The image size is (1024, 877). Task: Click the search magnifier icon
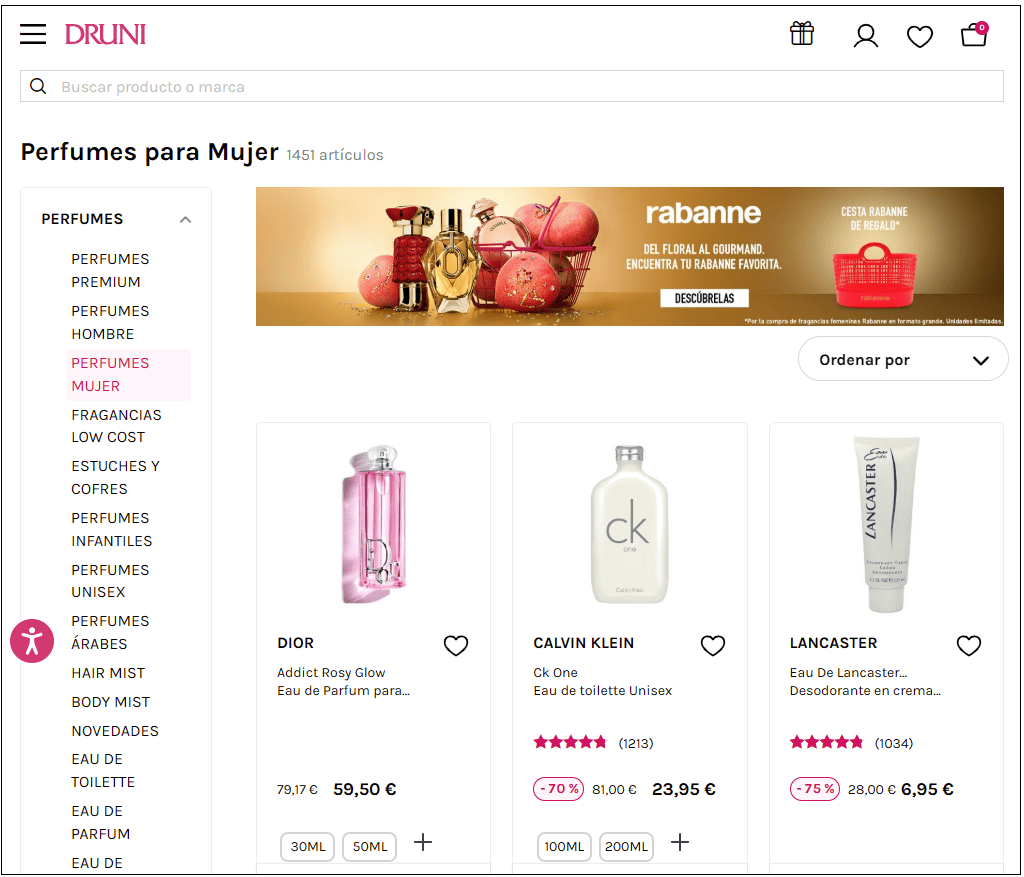click(x=39, y=86)
